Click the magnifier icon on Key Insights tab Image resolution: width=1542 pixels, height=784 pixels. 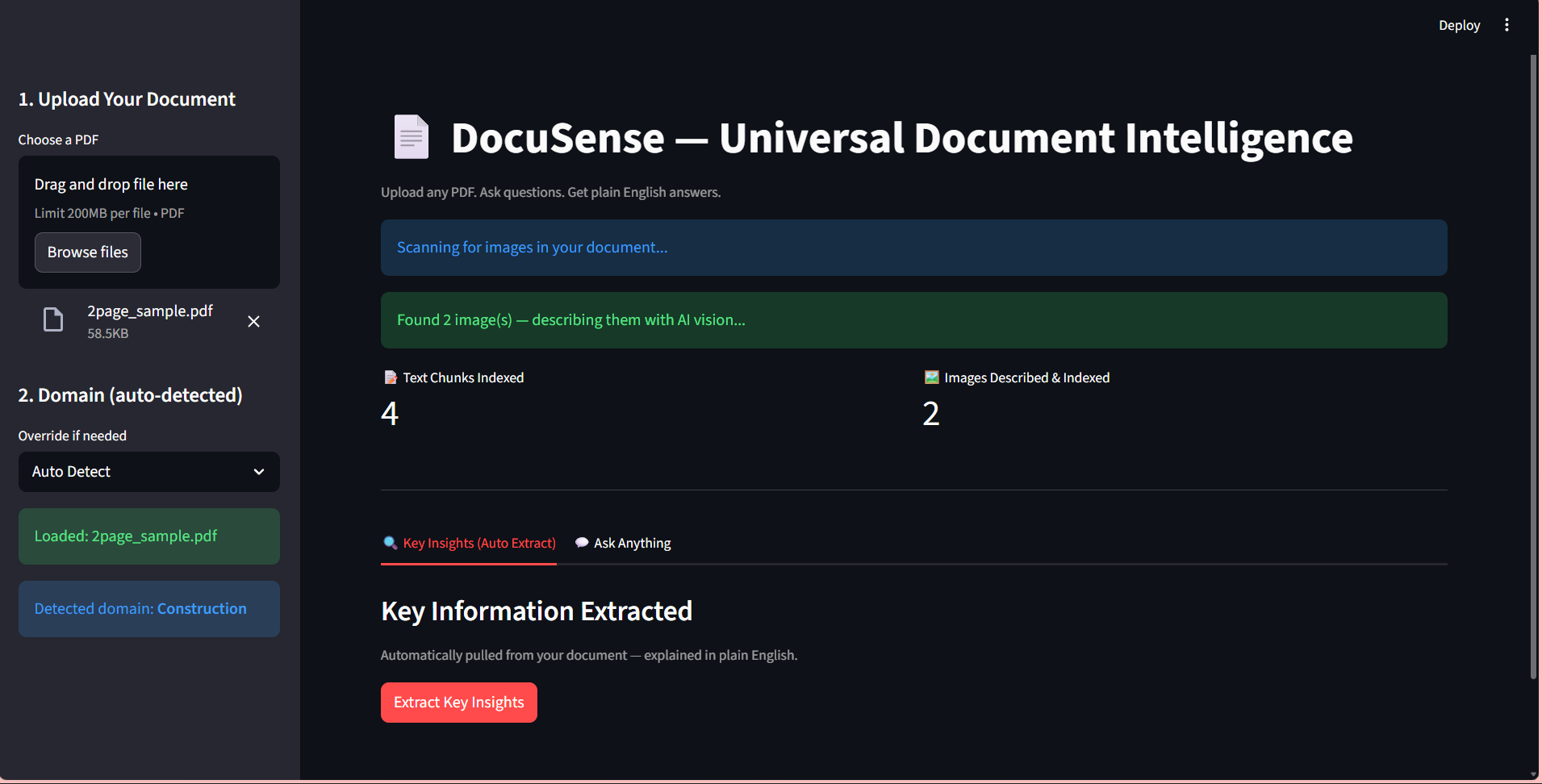point(390,542)
